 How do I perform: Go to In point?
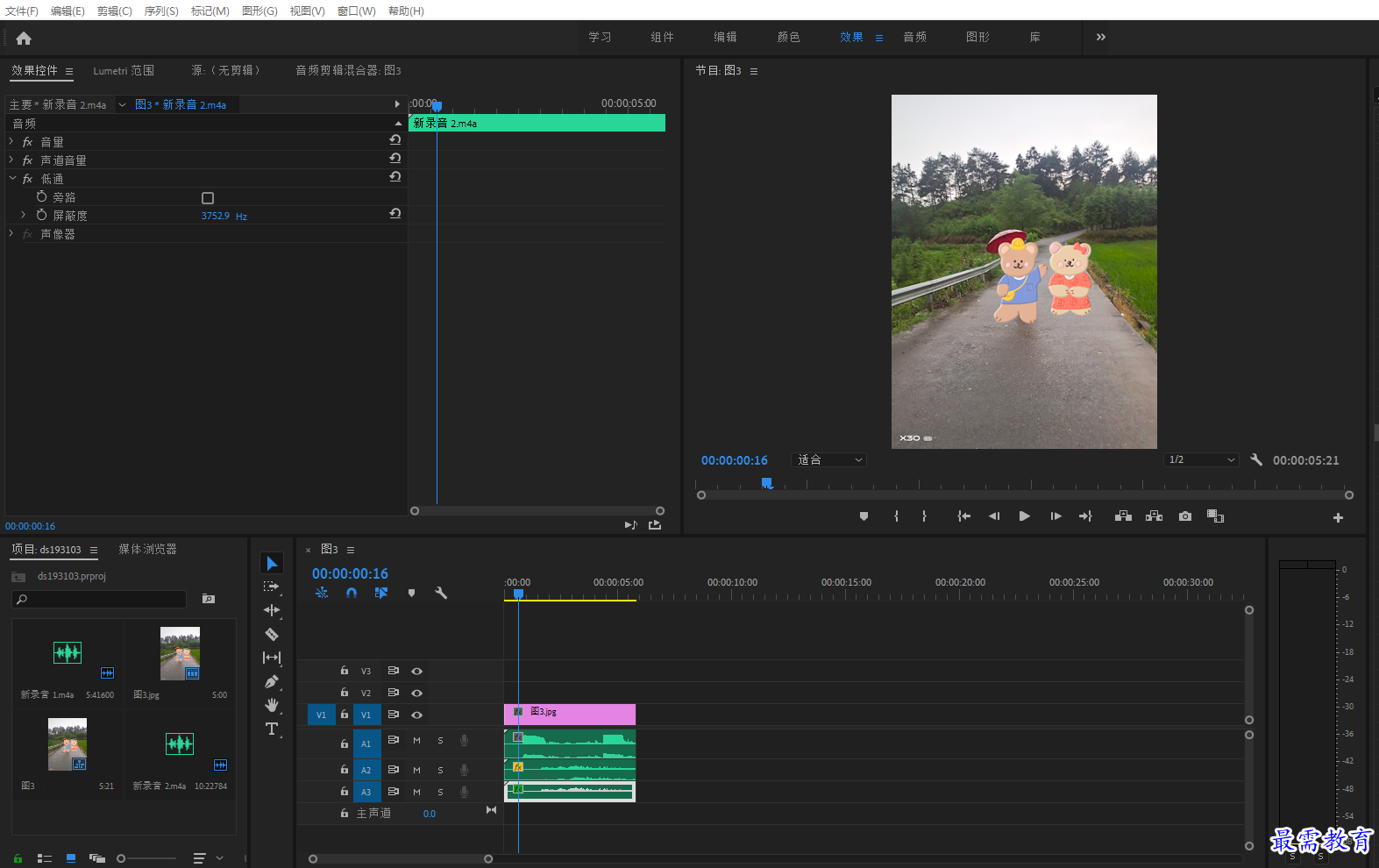point(963,516)
